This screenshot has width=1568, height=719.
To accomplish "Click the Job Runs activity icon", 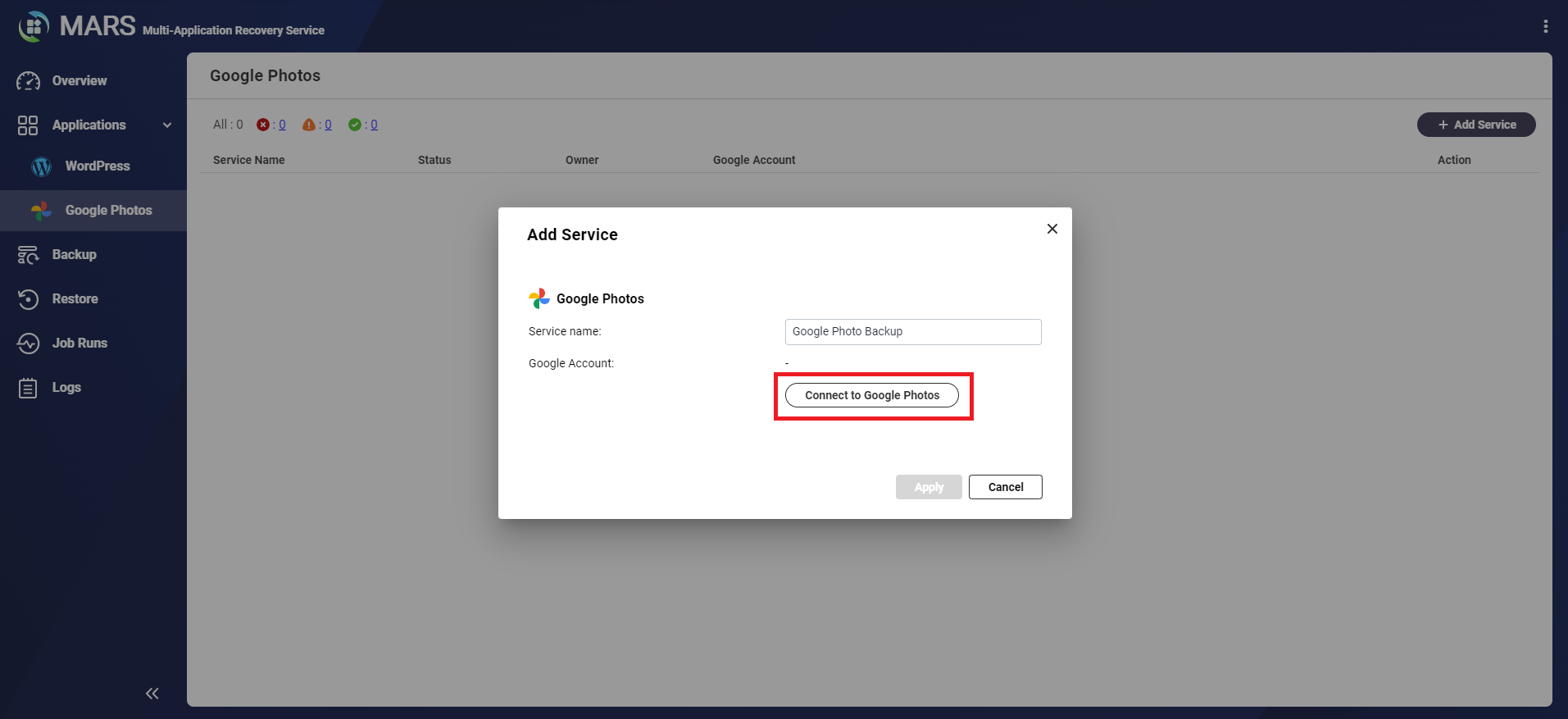I will pyautogui.click(x=28, y=344).
